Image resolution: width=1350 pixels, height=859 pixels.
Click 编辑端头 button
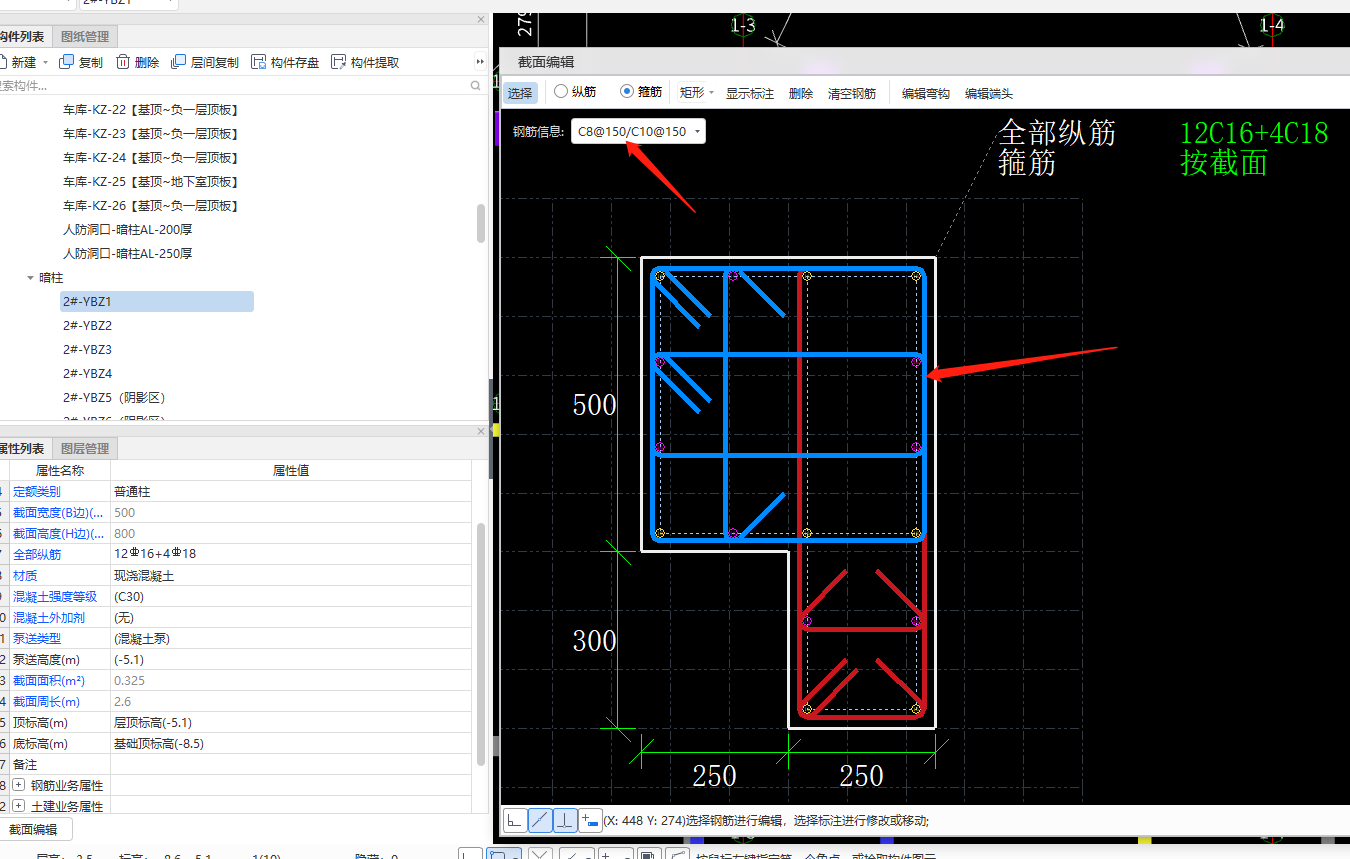989,93
